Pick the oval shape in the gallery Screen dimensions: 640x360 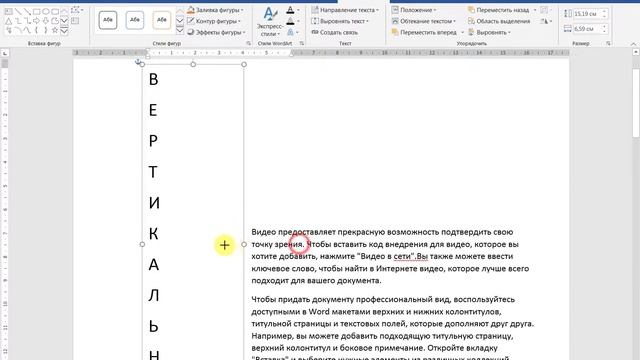[46, 11]
